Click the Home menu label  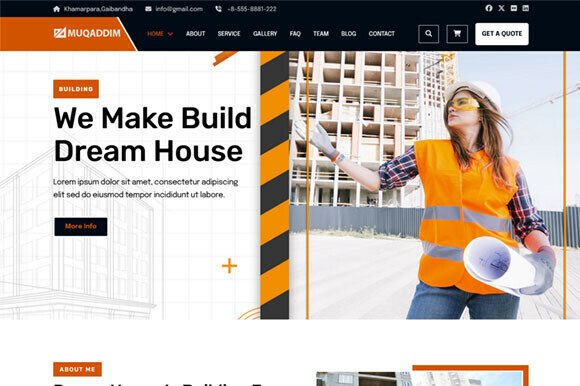[x=155, y=34]
